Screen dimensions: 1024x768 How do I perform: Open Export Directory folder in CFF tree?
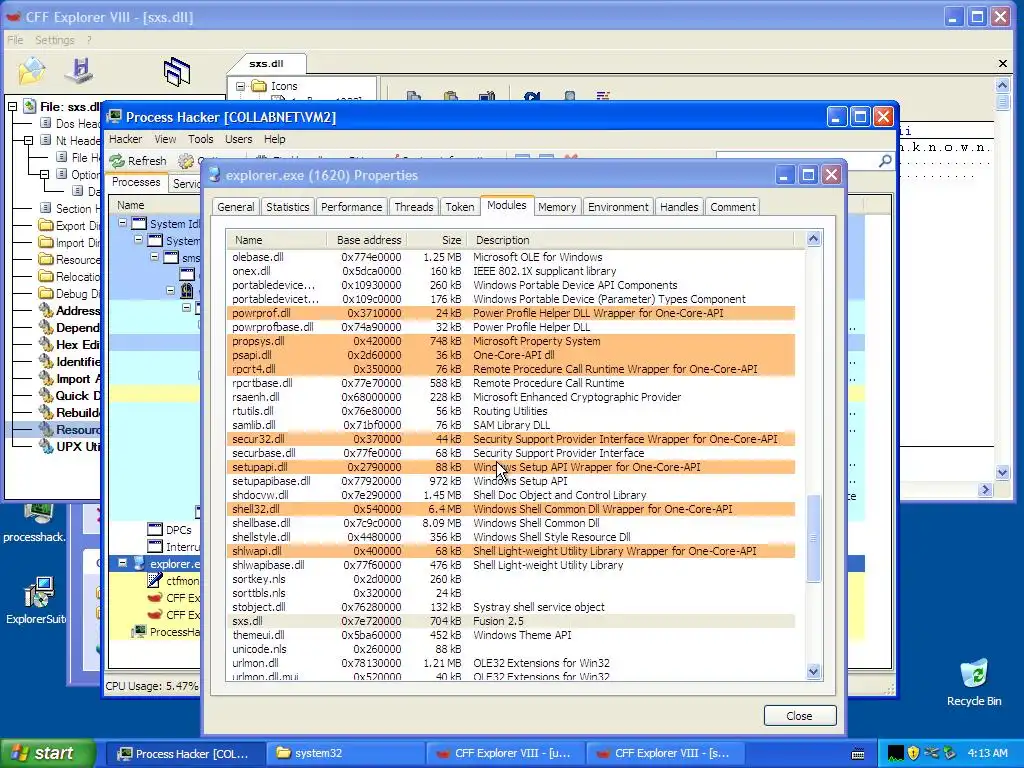click(x=46, y=225)
